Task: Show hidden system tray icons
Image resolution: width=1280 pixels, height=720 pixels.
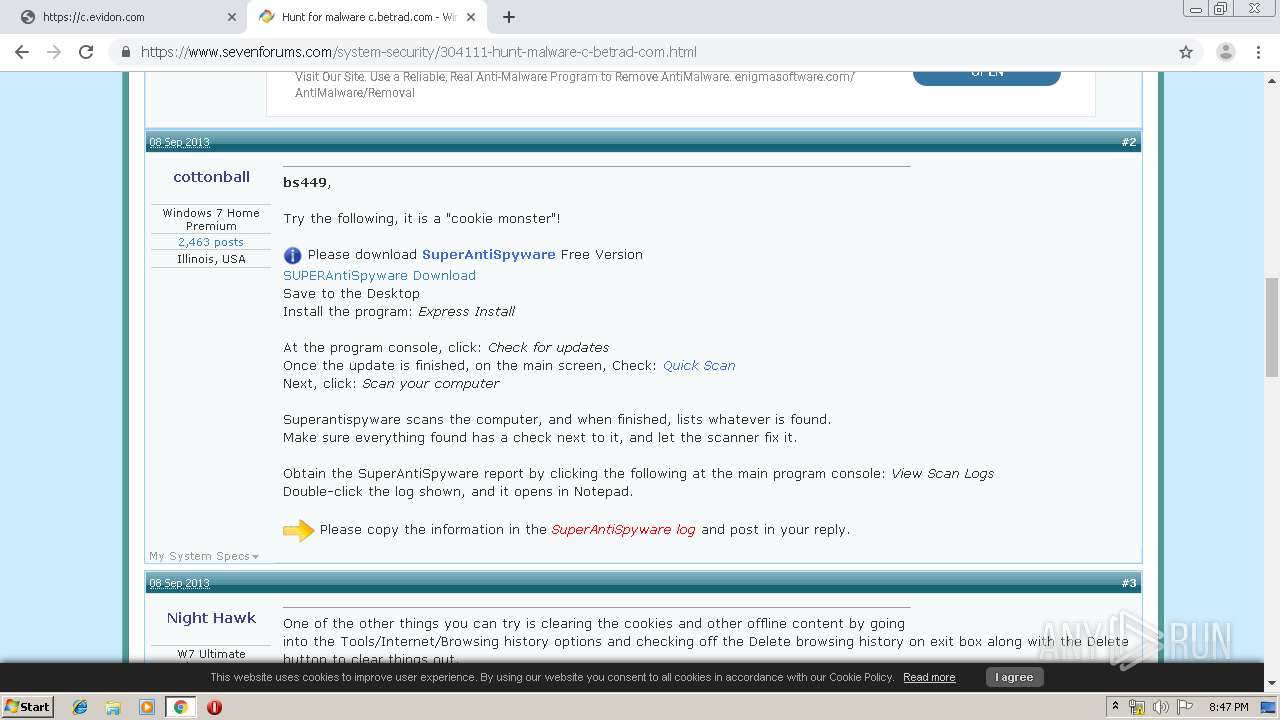Action: [1115, 706]
